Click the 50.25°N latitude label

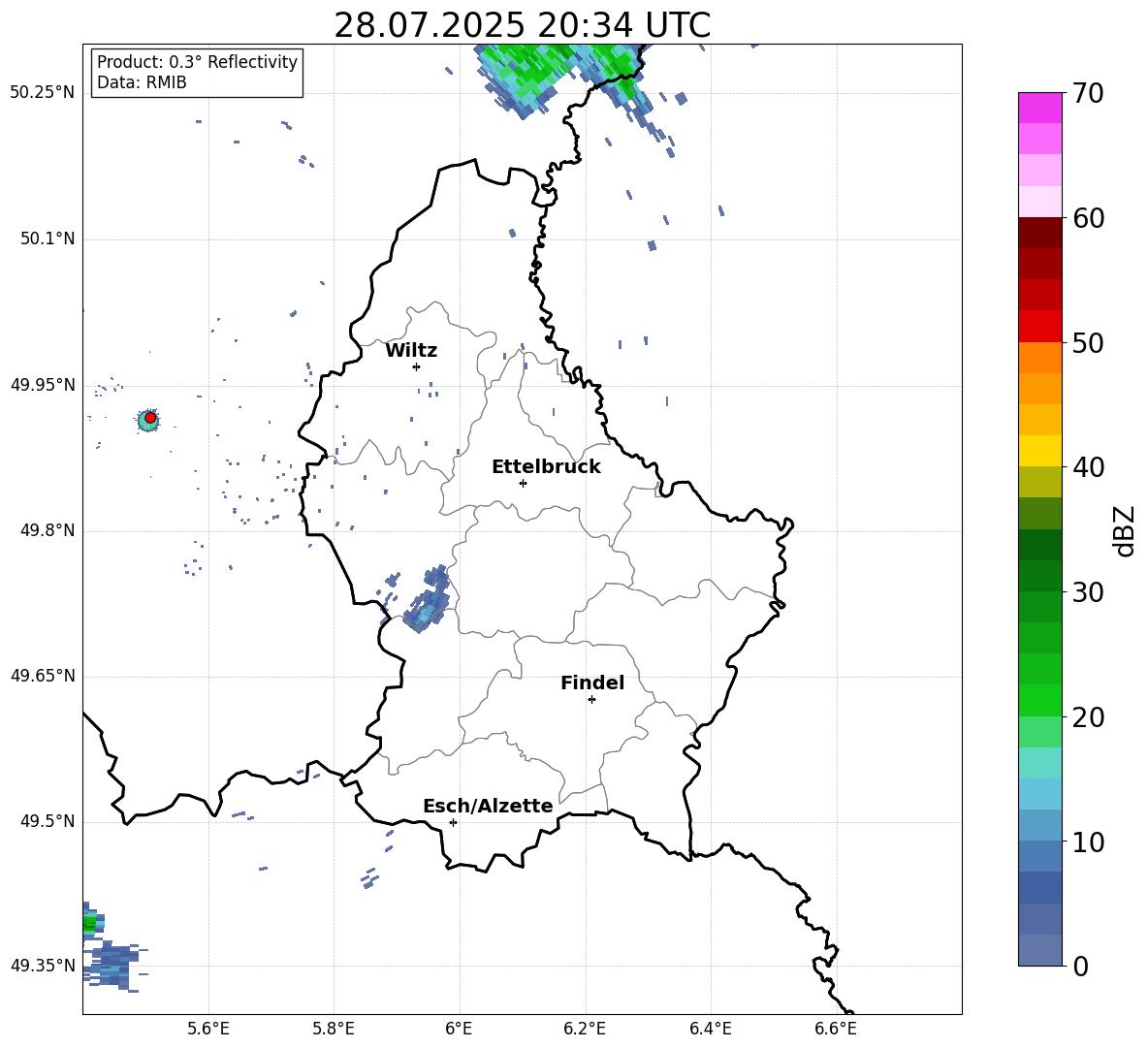[x=43, y=93]
